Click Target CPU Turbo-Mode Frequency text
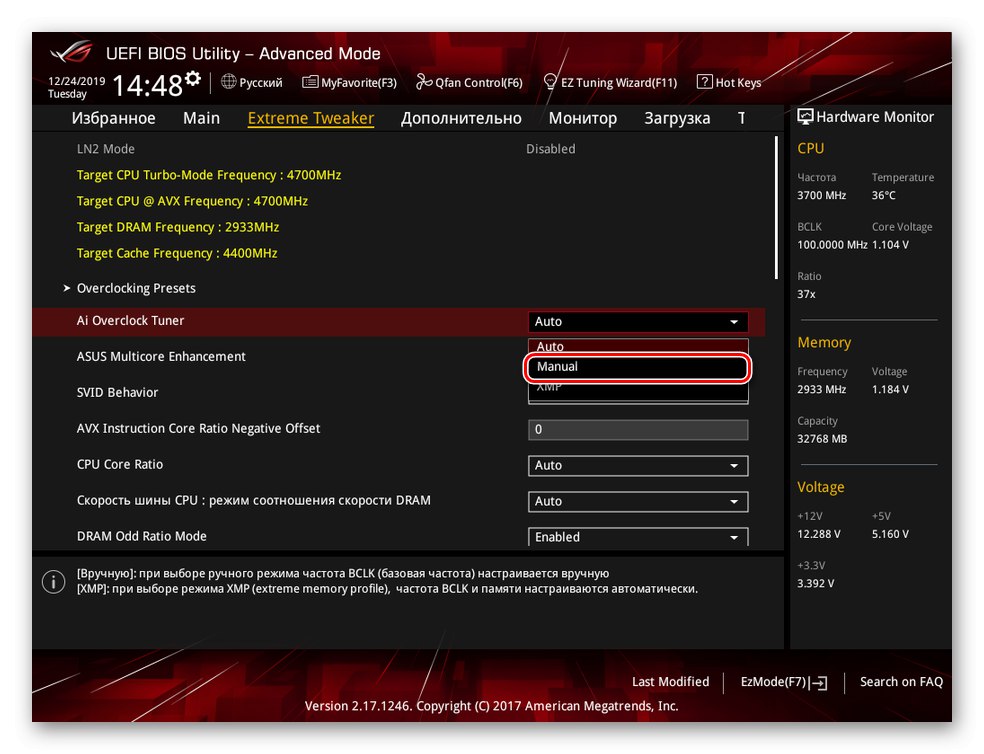Screen dimensions: 984x754 coord(209,175)
